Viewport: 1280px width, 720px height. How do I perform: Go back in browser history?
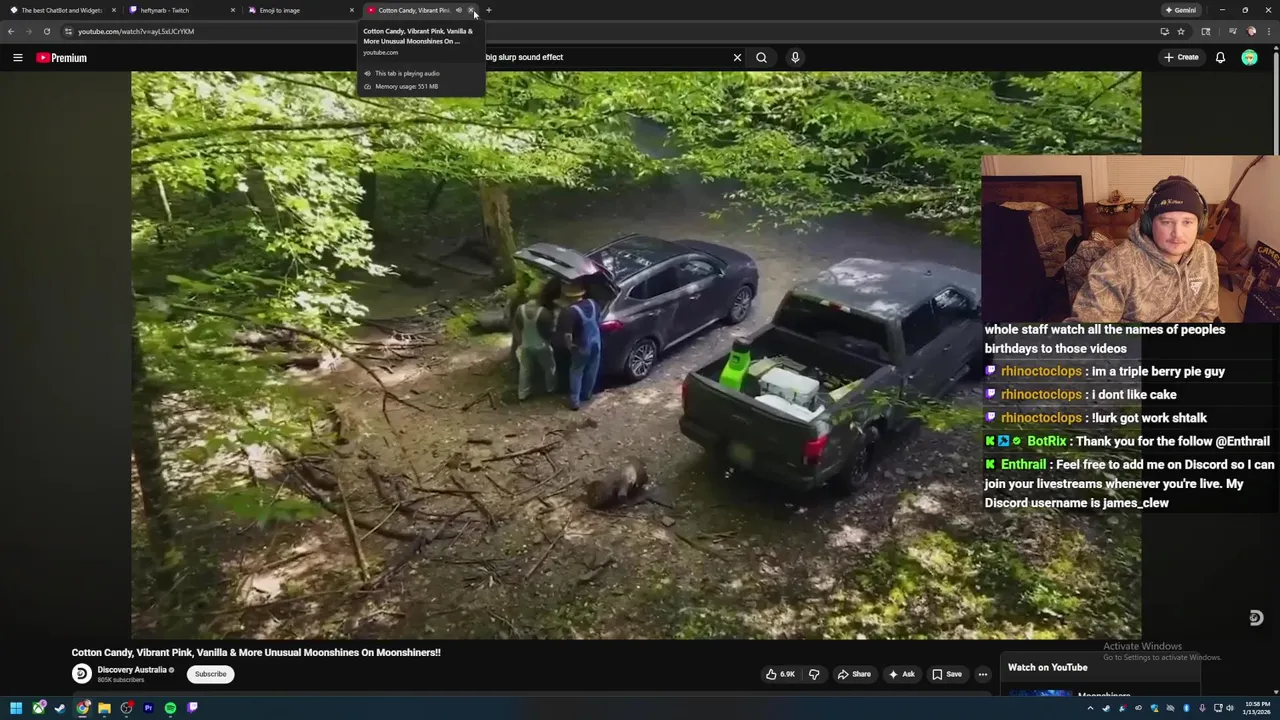(11, 31)
